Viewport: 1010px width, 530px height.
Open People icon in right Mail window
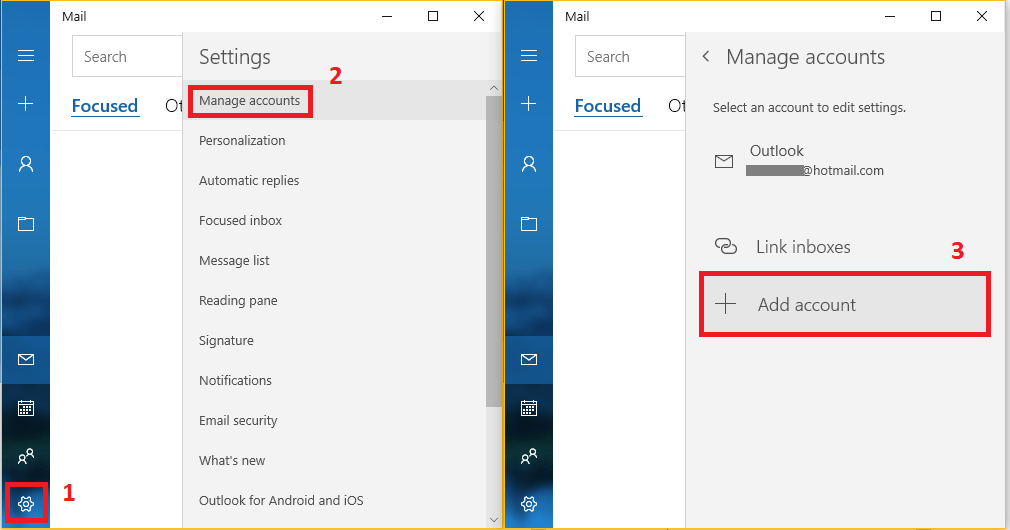click(x=529, y=457)
